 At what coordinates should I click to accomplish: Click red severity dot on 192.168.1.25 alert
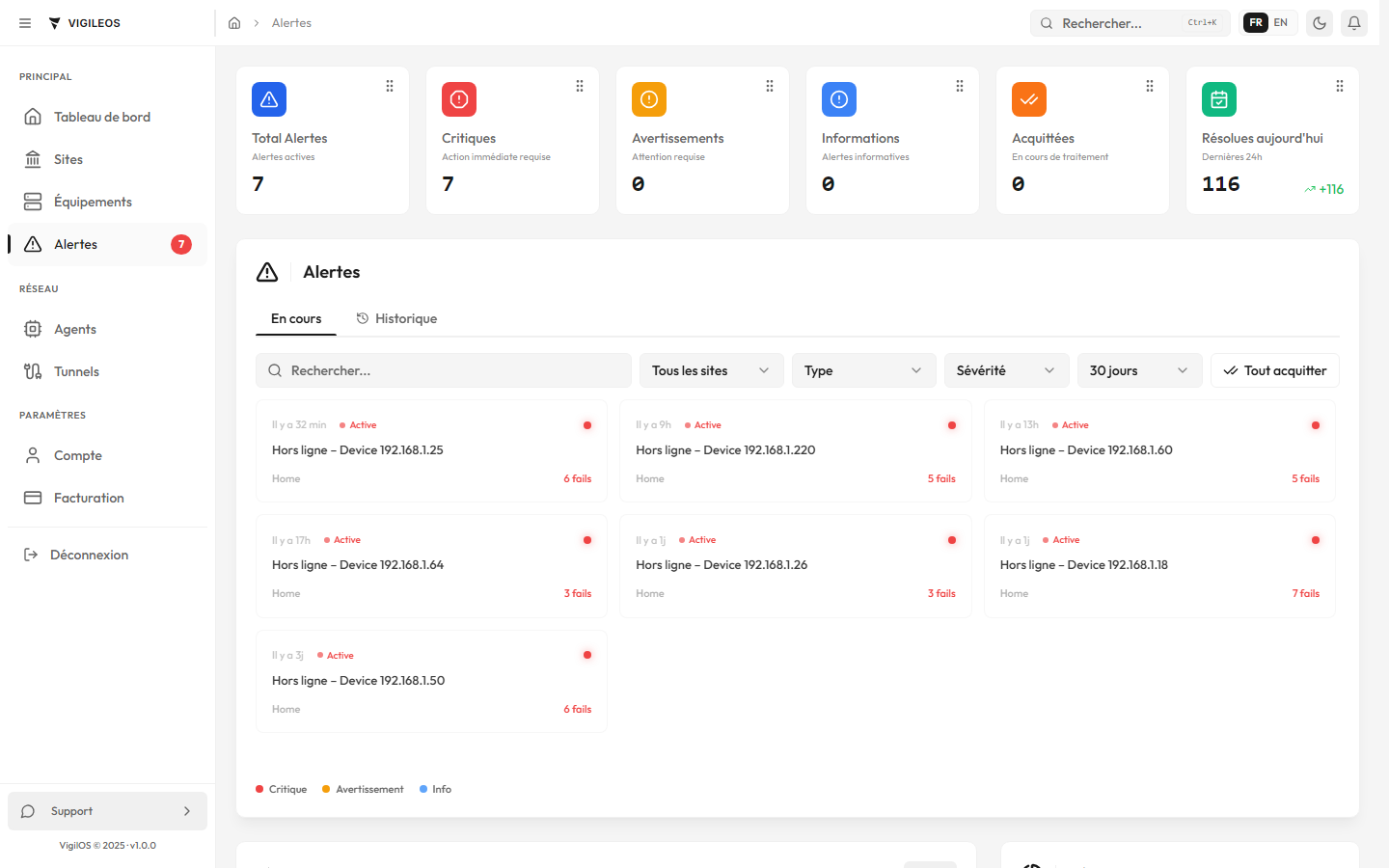[x=587, y=425]
